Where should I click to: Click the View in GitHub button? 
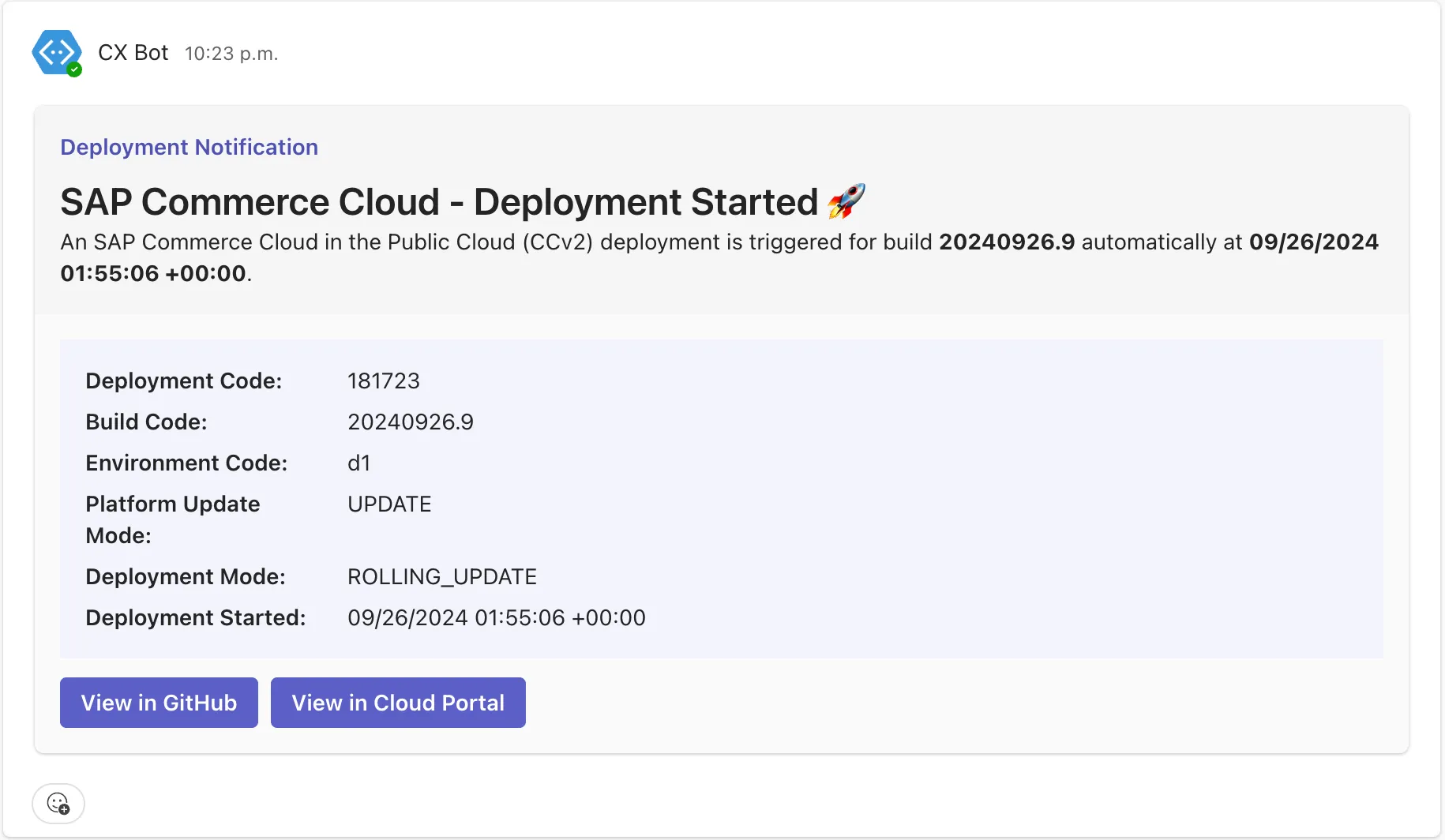pos(159,703)
